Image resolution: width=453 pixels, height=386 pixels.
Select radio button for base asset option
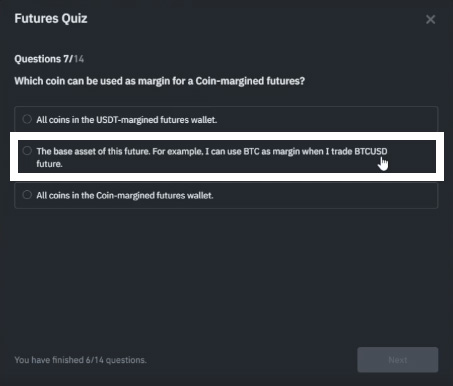pyautogui.click(x=27, y=151)
